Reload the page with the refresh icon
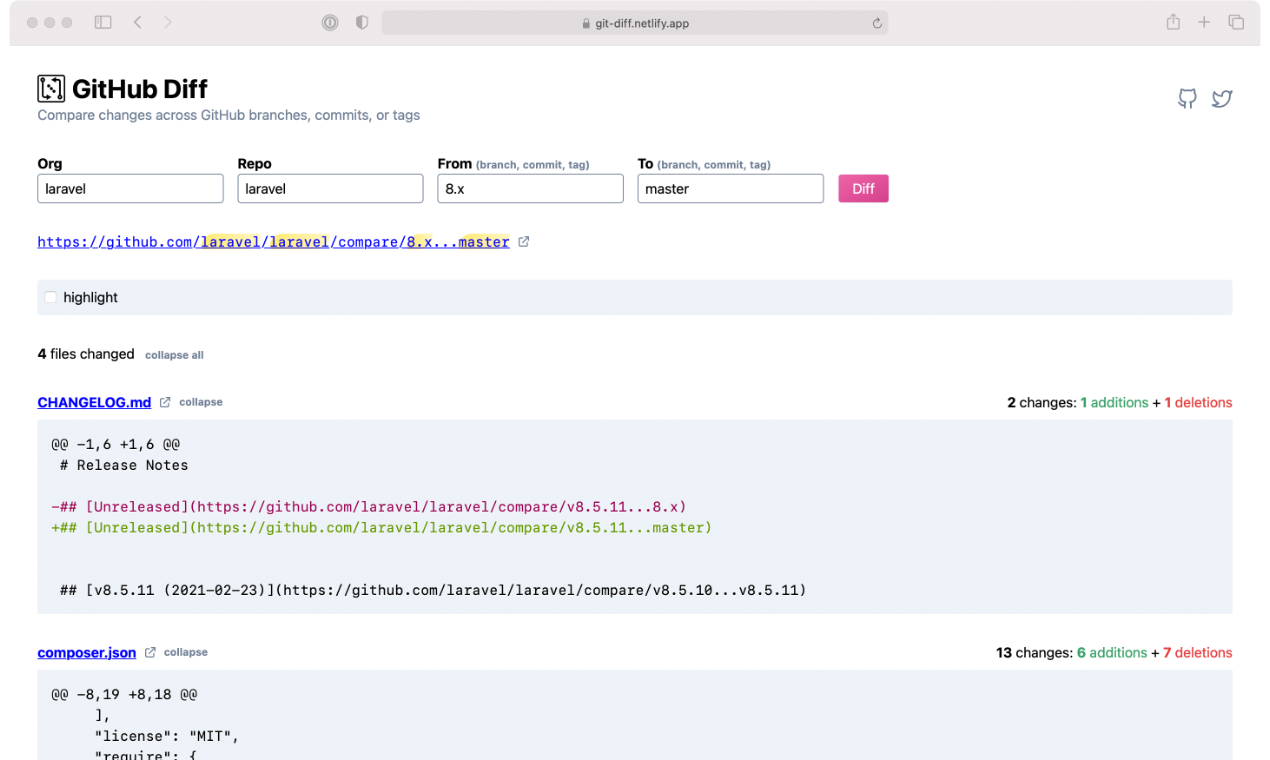Screen dimensions: 1270x760 click(876, 22)
